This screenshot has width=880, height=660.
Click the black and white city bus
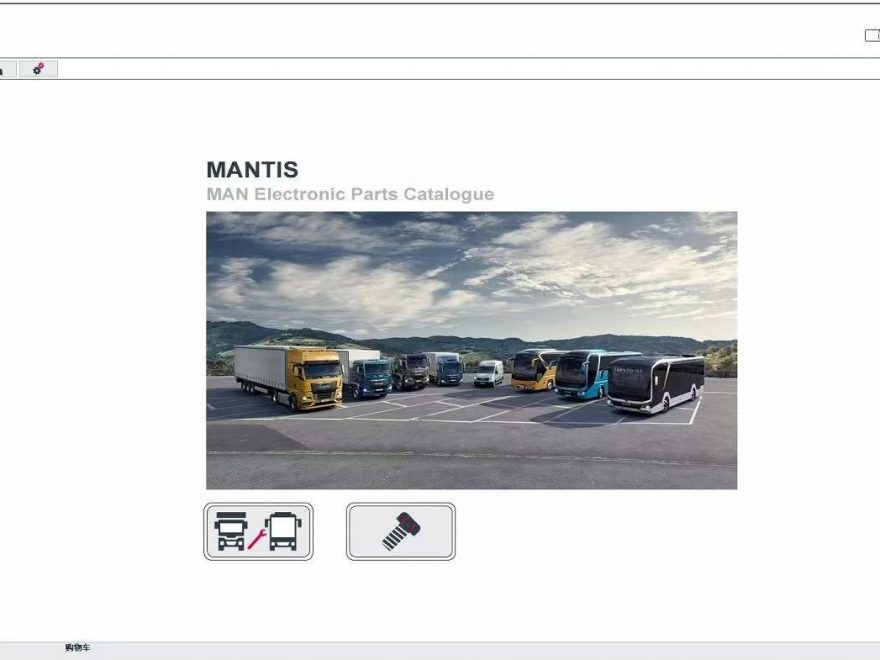(656, 384)
